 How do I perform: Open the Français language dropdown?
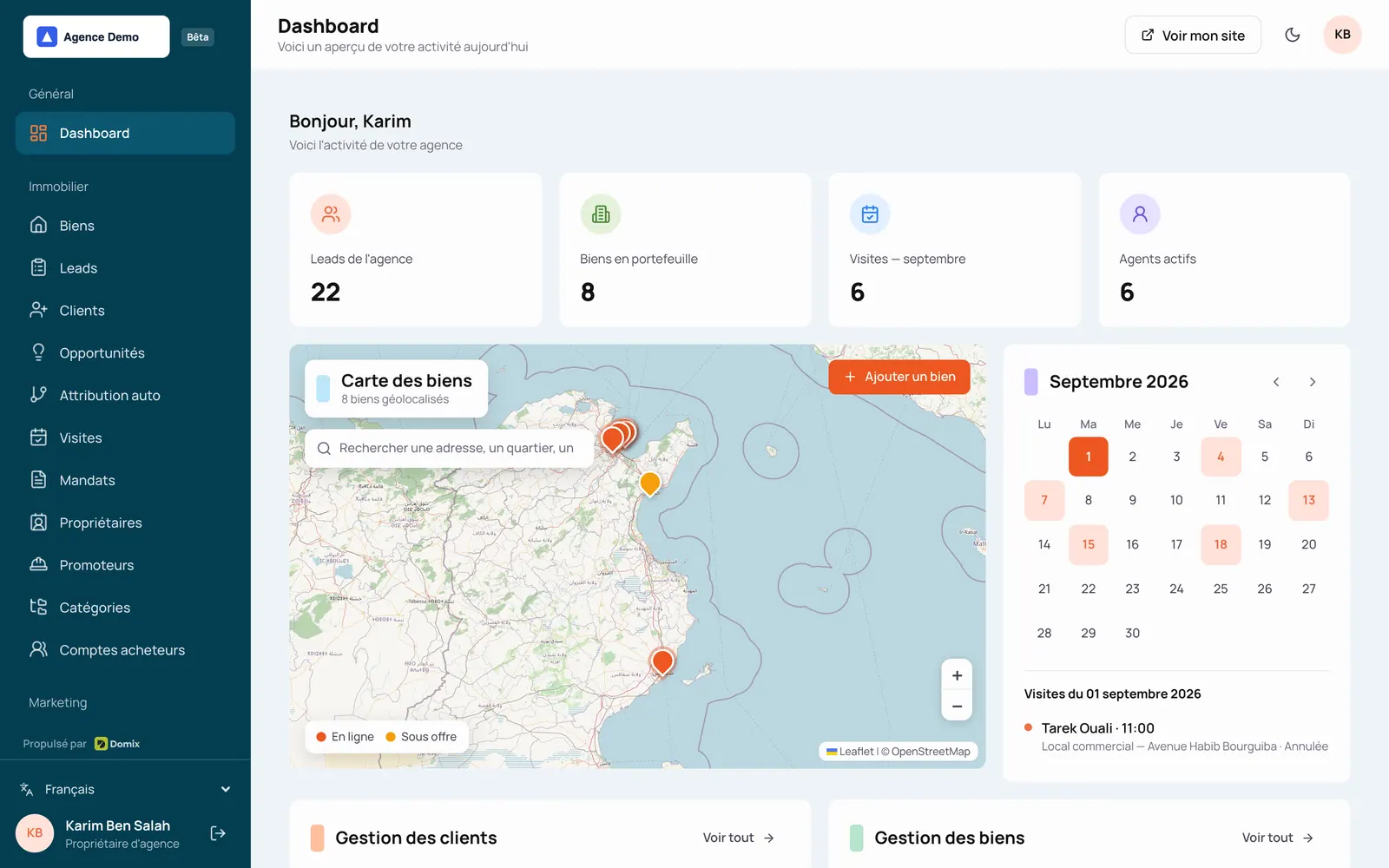pos(125,789)
